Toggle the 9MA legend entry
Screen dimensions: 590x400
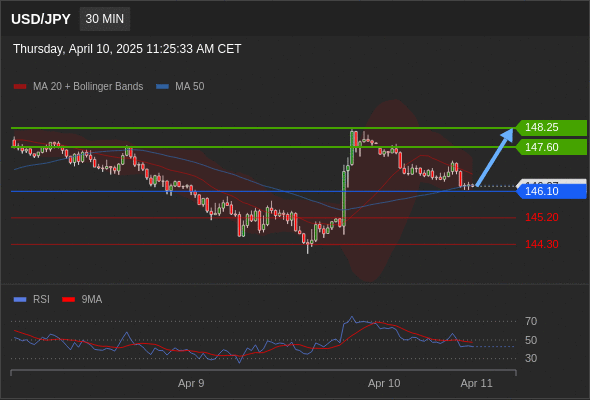coord(82,300)
